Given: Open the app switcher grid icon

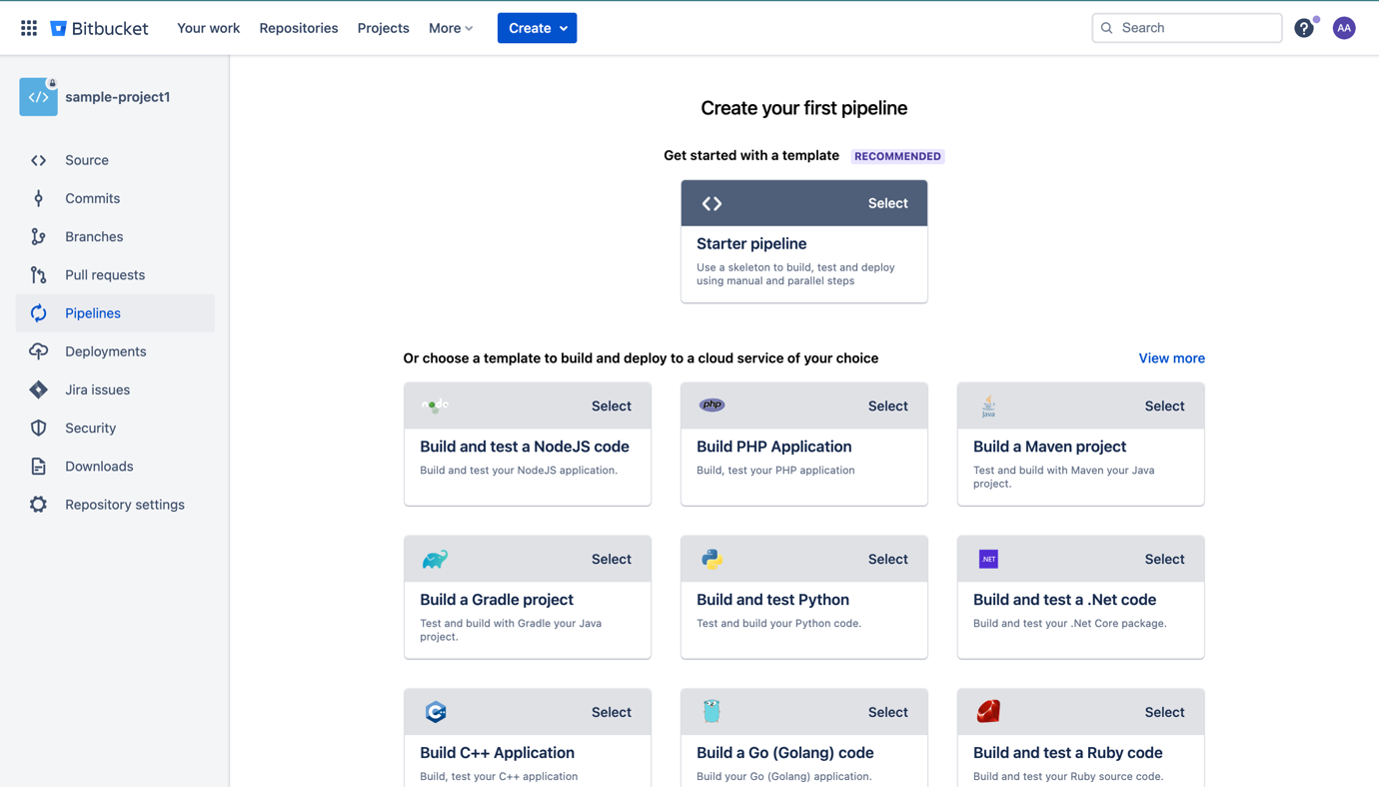Looking at the screenshot, I should point(29,28).
